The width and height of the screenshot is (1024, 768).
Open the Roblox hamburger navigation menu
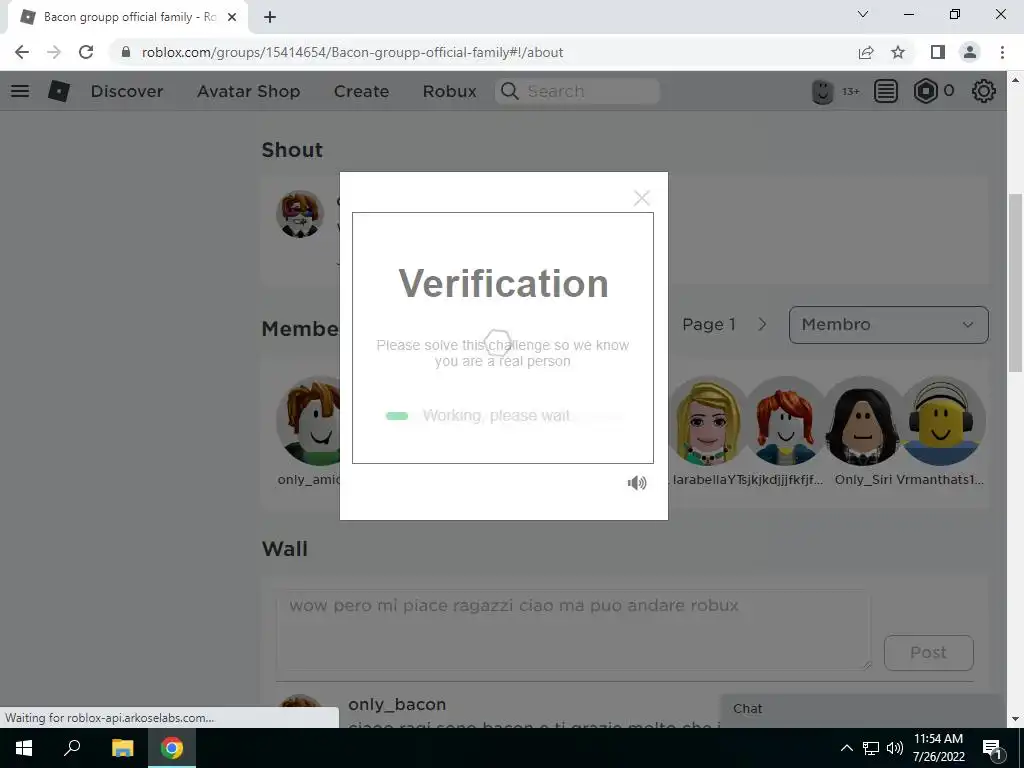tap(20, 91)
